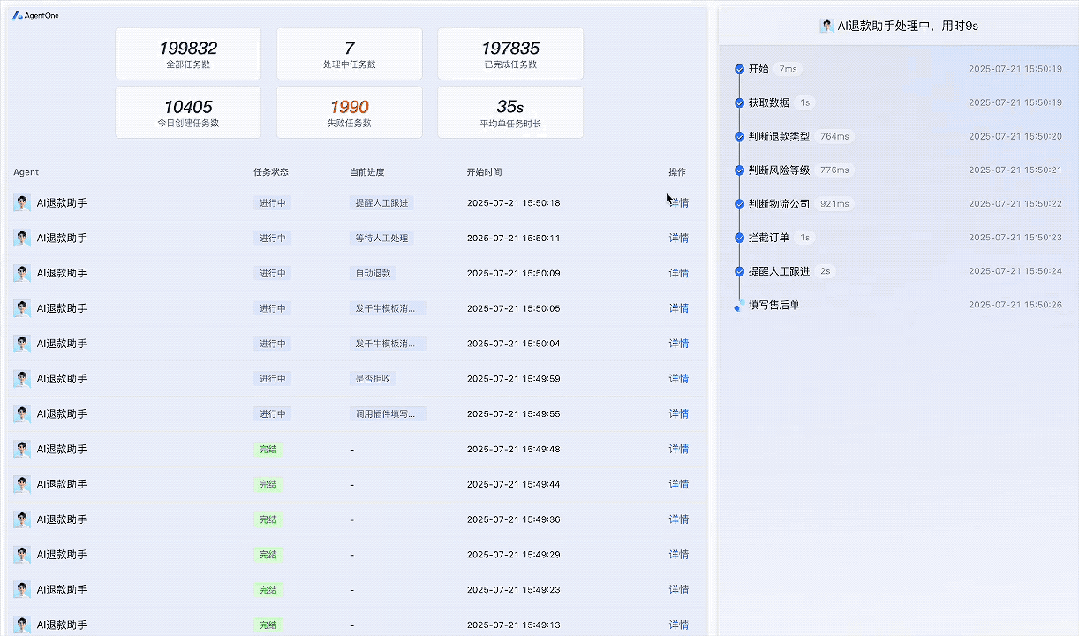
Task: Click the 任务状态 column header
Action: pyautogui.click(x=270, y=172)
